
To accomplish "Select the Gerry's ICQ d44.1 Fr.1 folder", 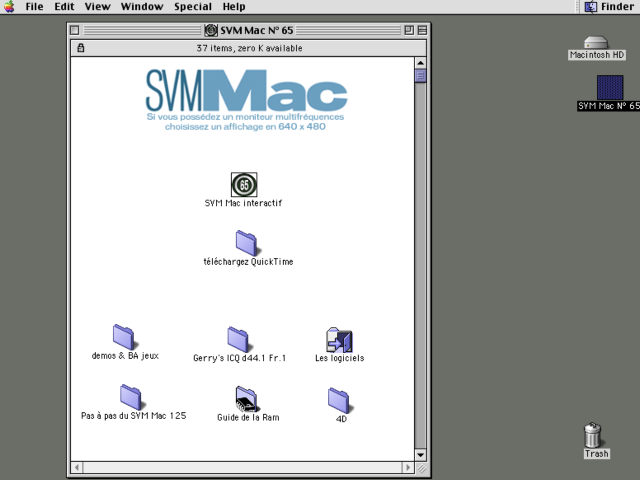I will [238, 339].
